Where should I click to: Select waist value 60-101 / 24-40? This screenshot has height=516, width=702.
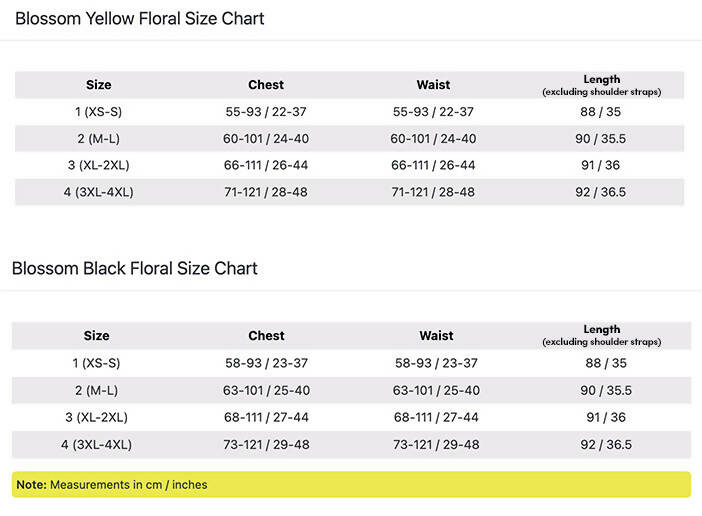(x=433, y=139)
